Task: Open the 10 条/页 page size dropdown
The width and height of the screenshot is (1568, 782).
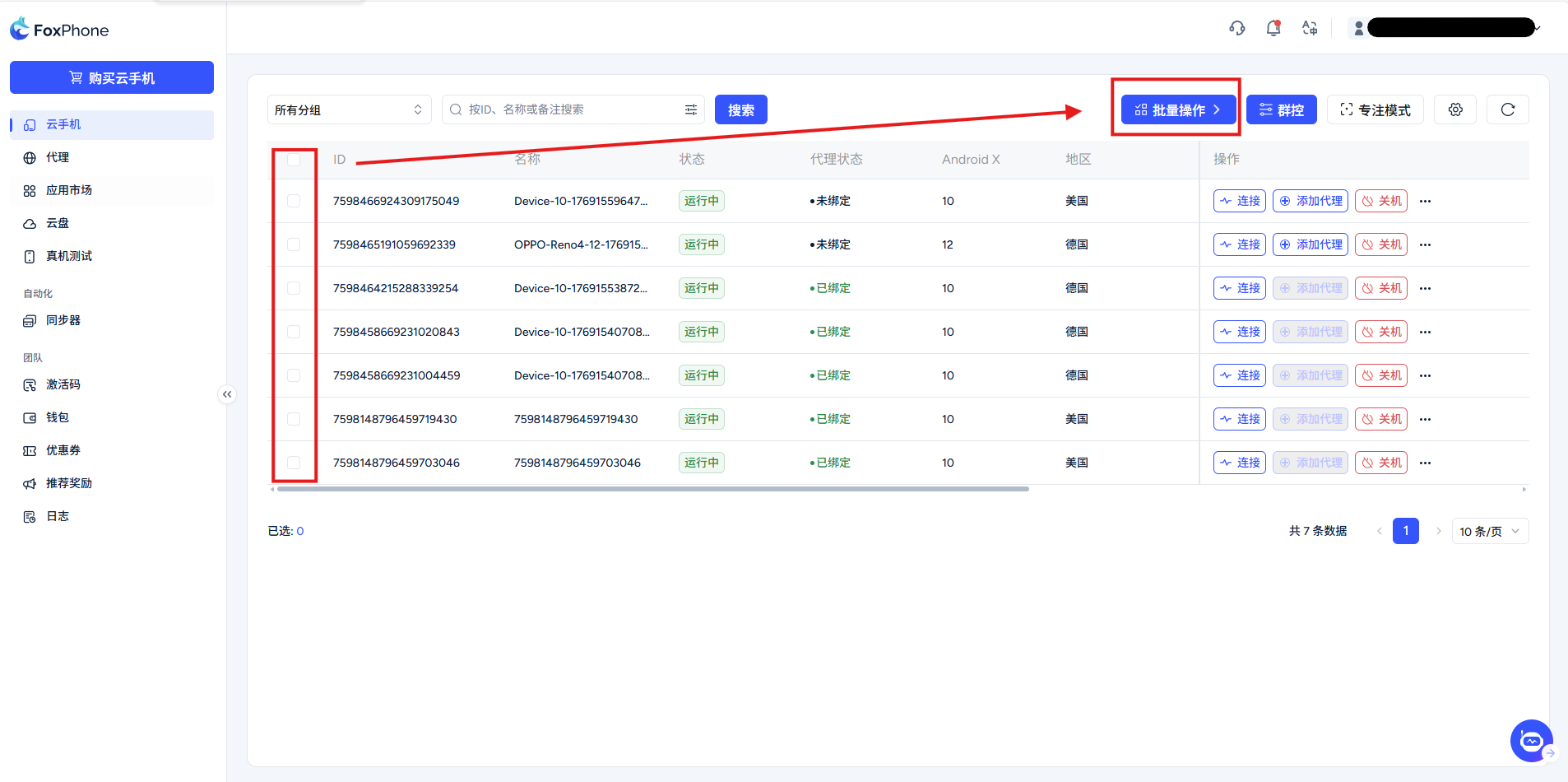Action: click(x=1489, y=531)
